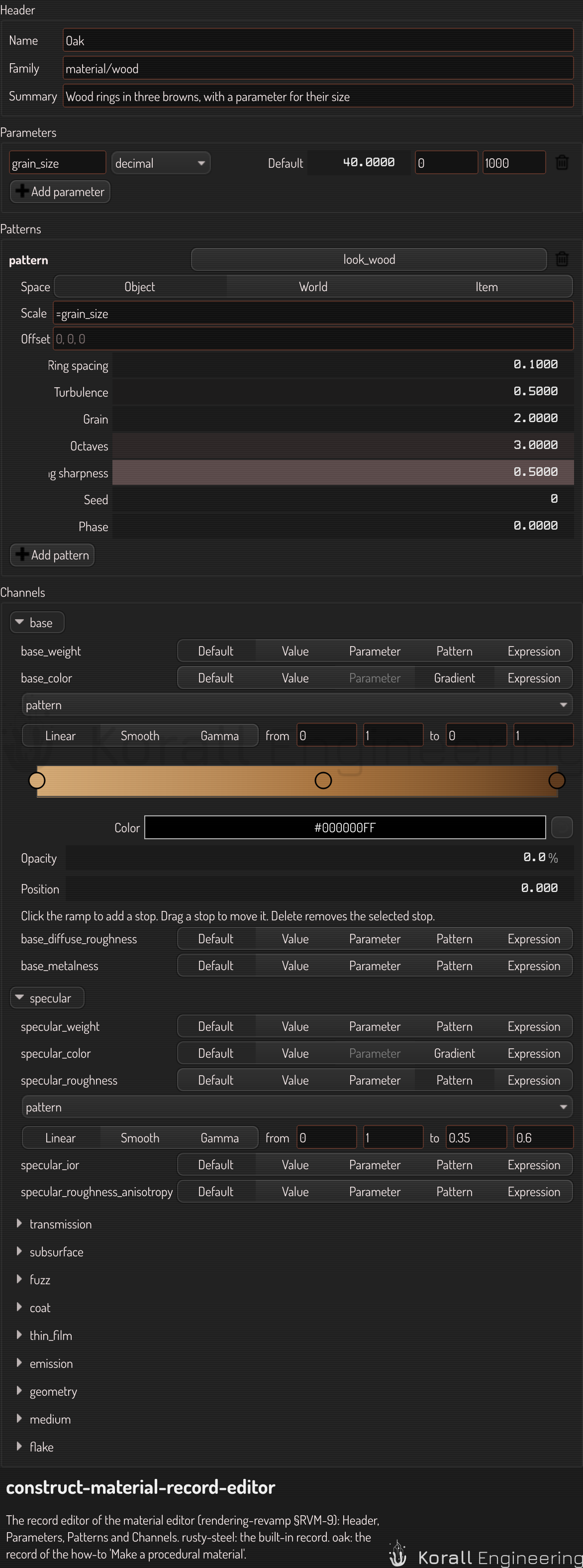Click the small swatch beside the Color field

coord(562,827)
